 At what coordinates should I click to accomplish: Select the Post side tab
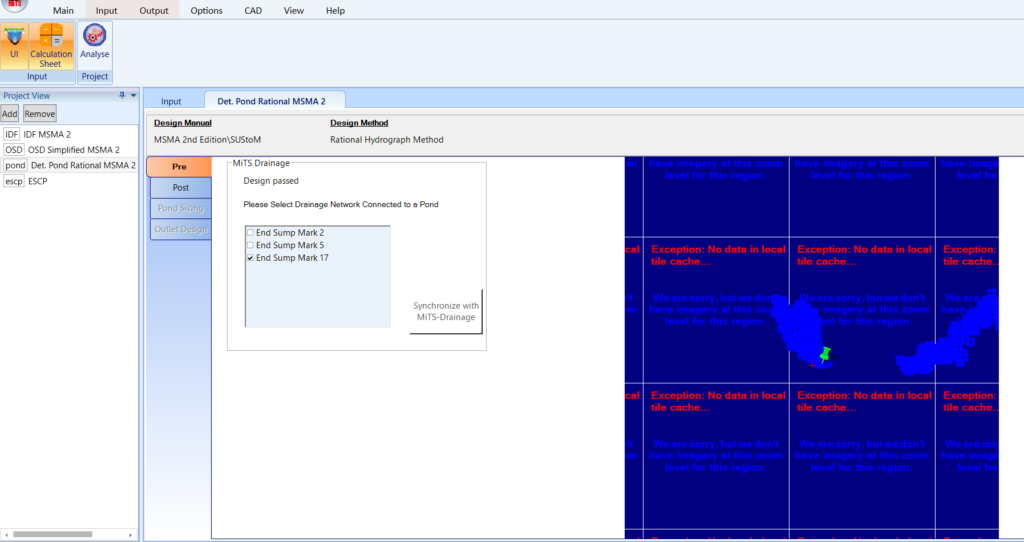[181, 187]
